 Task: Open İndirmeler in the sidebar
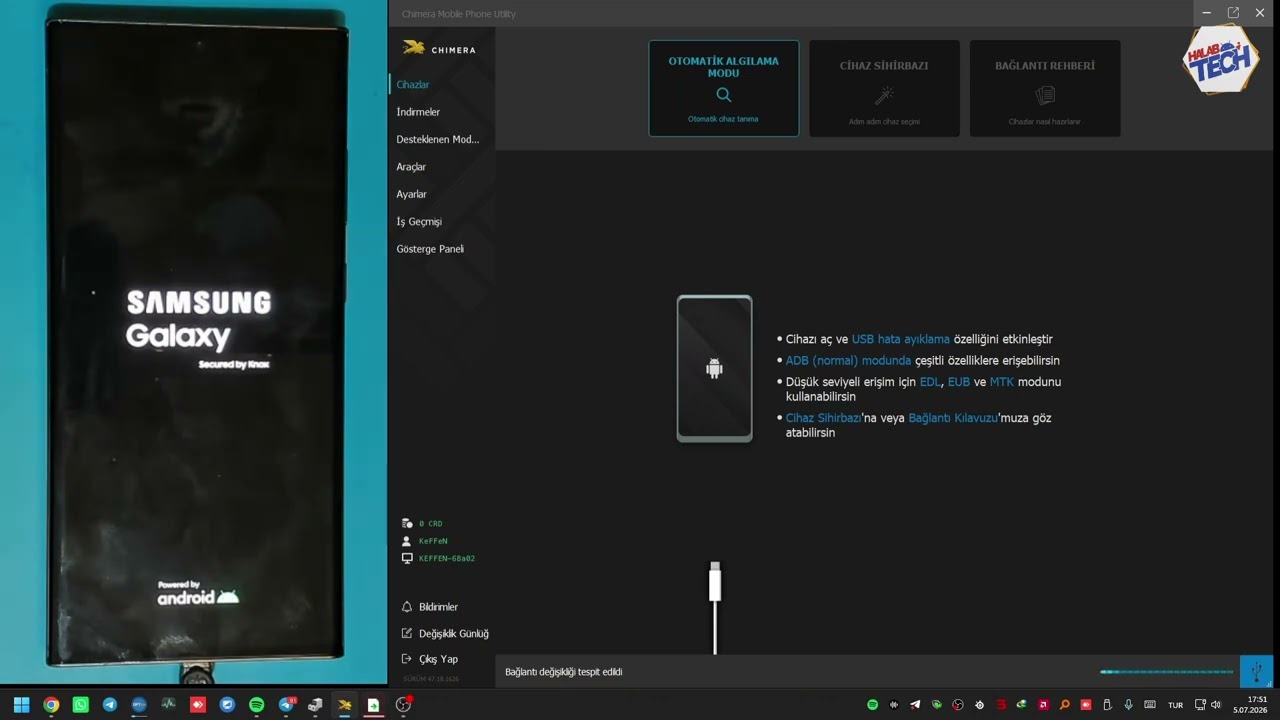click(418, 112)
